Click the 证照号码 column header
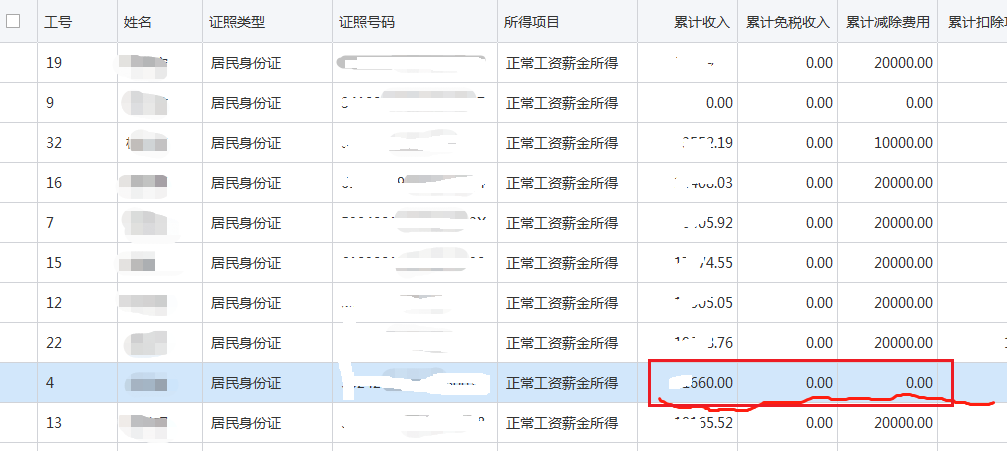This screenshot has height=451, width=1007. click(367, 22)
